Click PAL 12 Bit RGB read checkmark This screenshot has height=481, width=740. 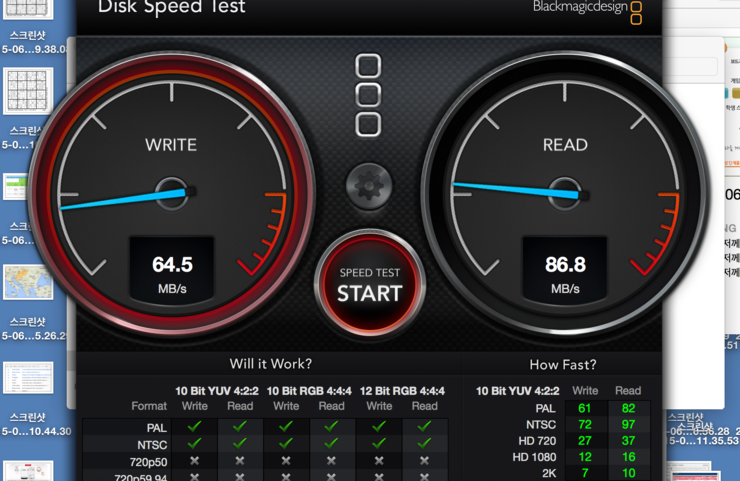pyautogui.click(x=424, y=427)
